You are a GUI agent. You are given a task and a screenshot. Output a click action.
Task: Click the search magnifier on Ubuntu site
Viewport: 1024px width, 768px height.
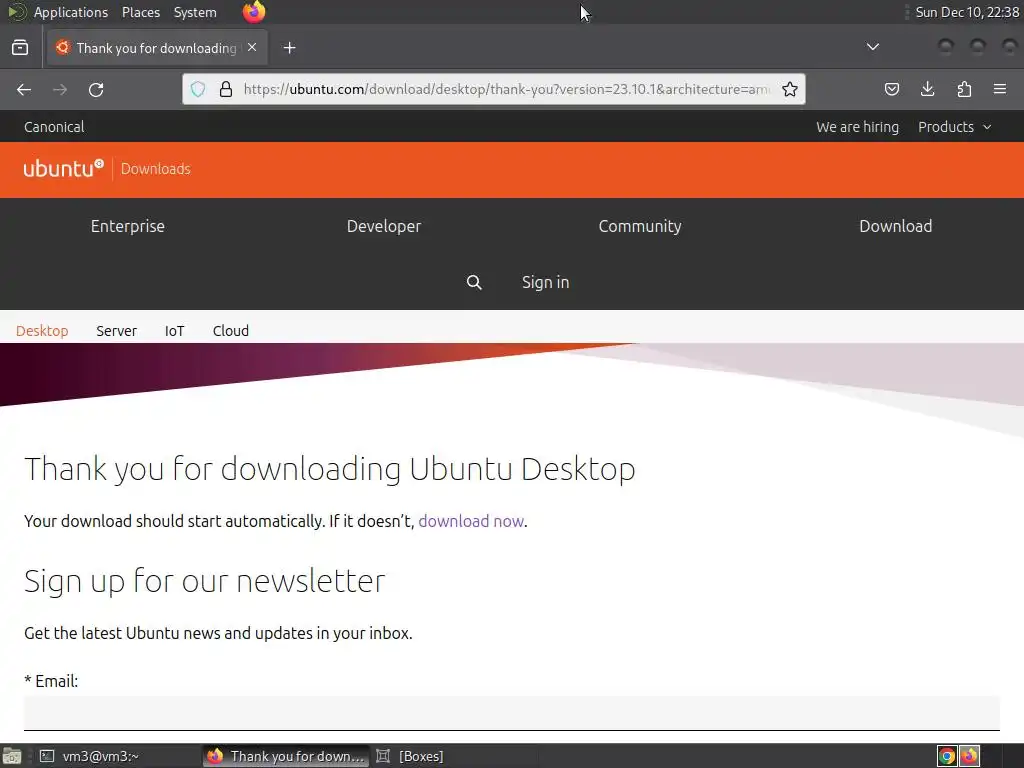(474, 282)
